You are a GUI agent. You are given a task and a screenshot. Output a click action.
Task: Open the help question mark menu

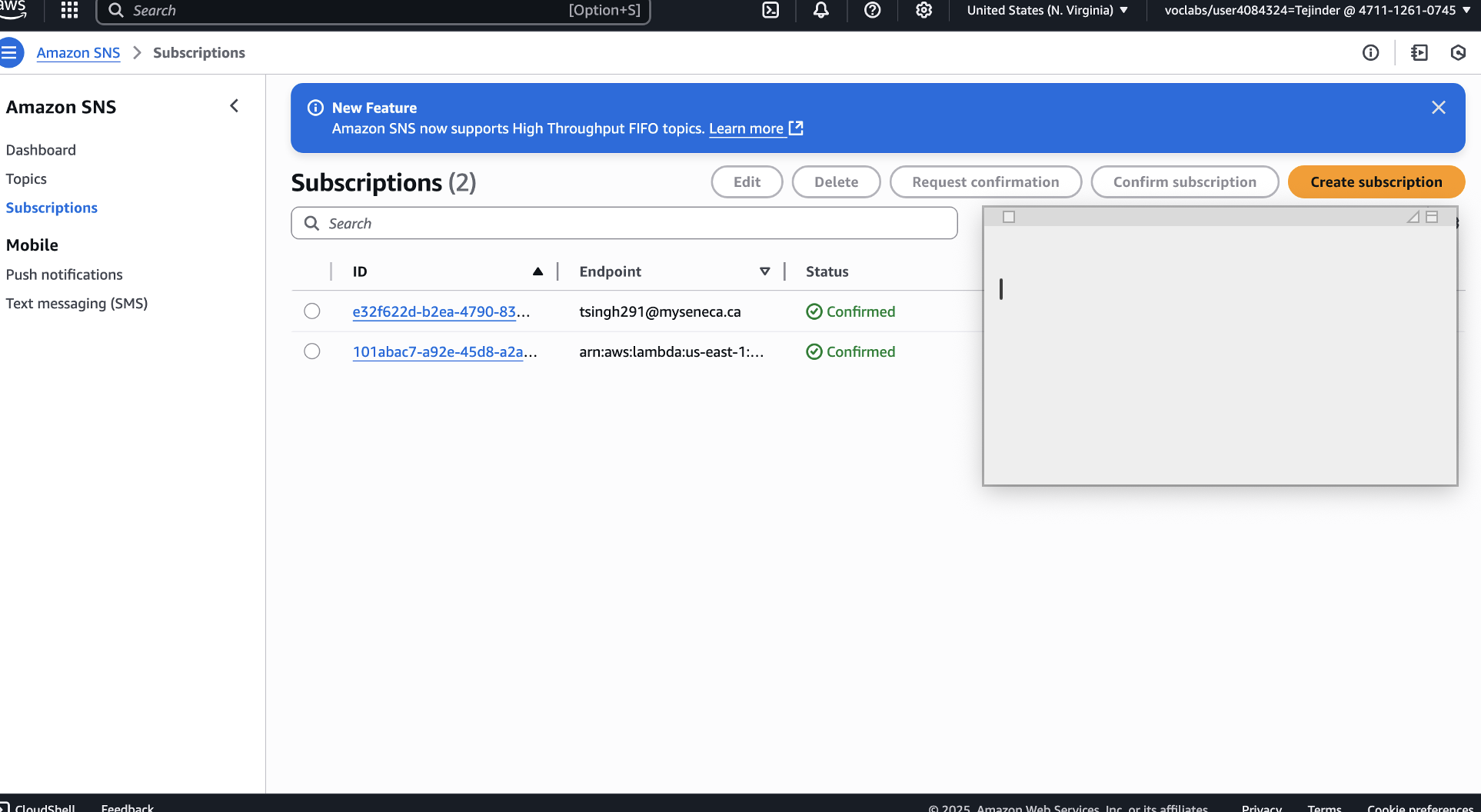pos(872,10)
